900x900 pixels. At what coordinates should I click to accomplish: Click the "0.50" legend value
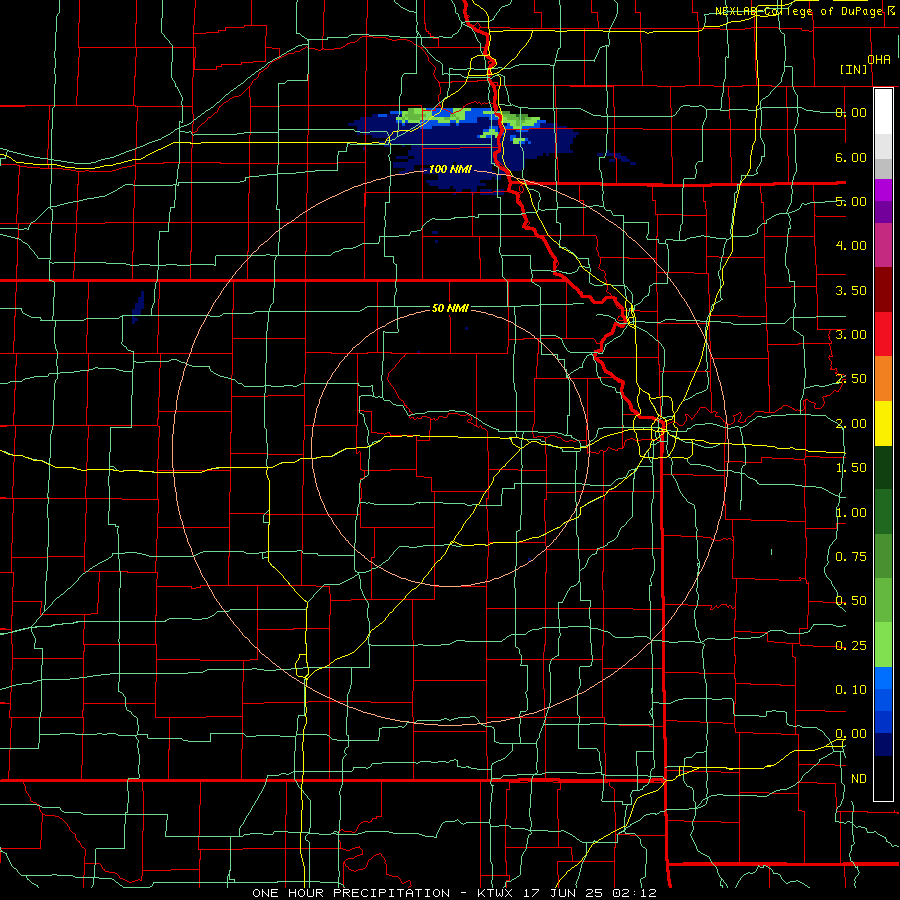[x=851, y=601]
